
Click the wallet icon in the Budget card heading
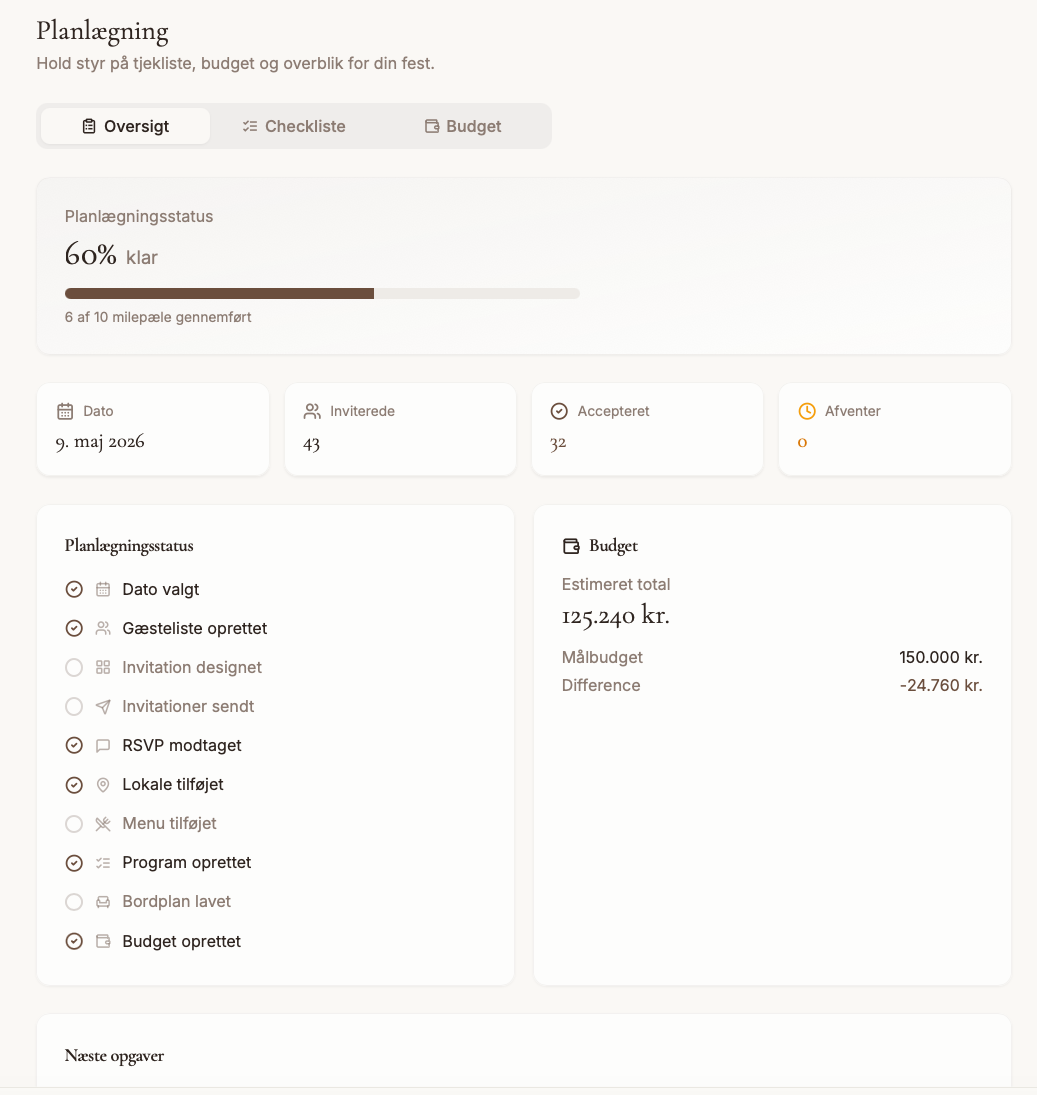571,546
